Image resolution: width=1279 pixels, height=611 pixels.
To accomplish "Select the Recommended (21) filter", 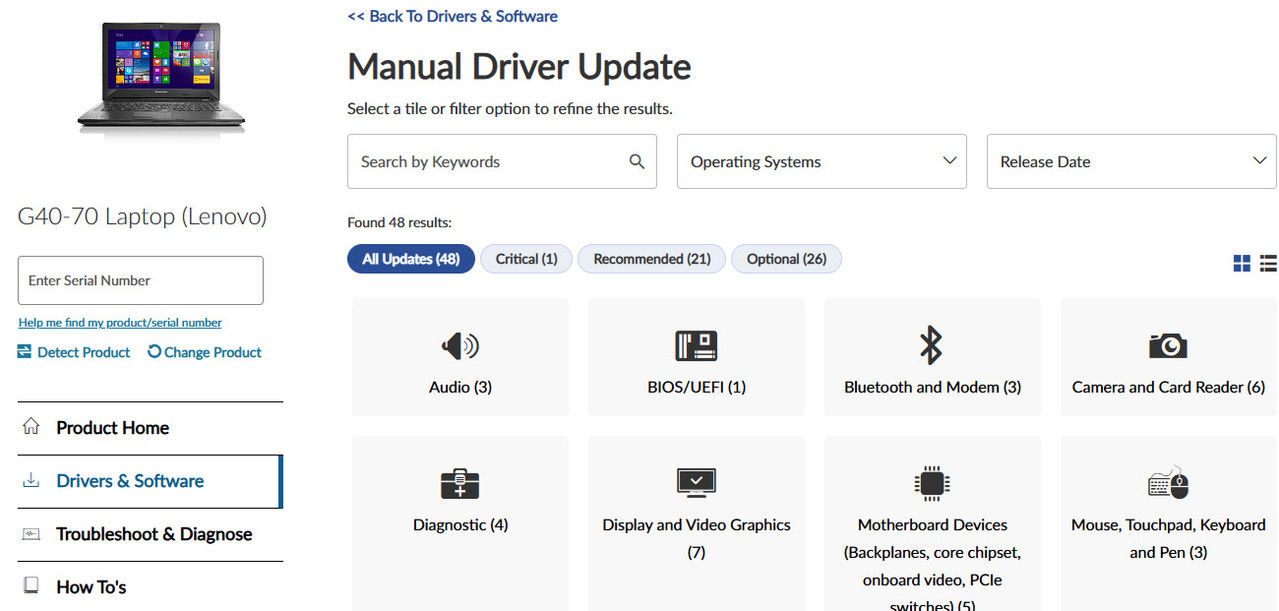I will pos(652,259).
